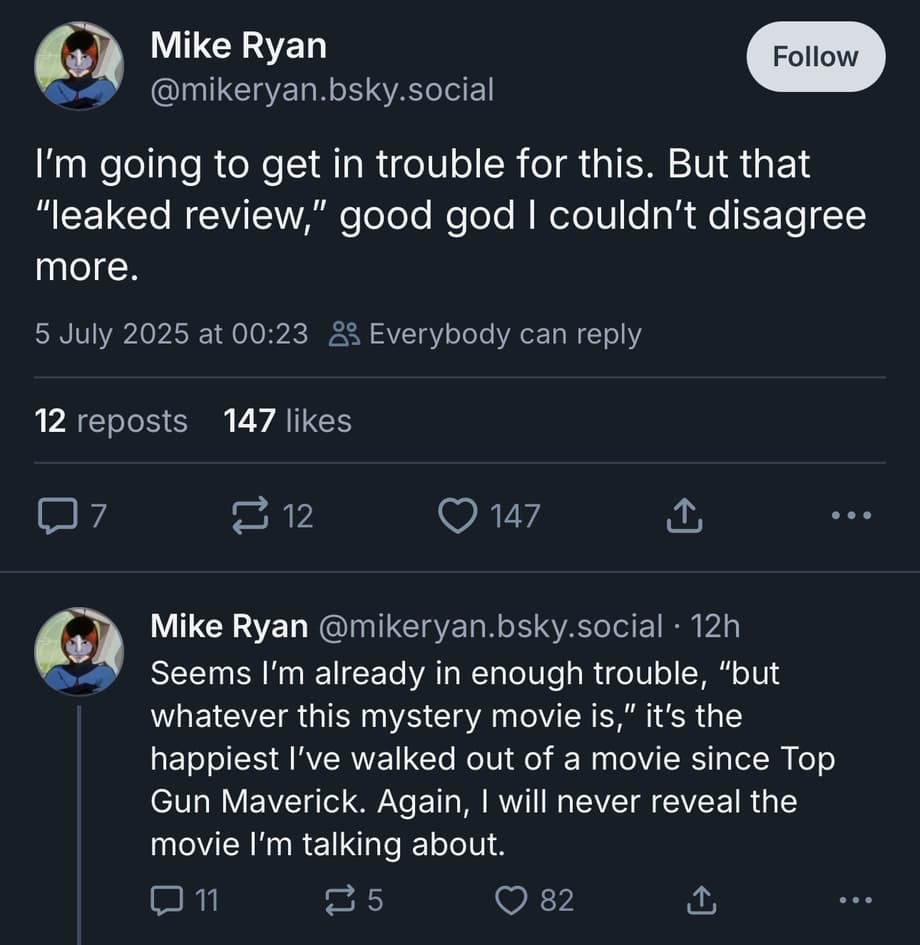Open Mike Ryan's avatar on the reply
Image resolution: width=920 pixels, height=945 pixels.
[x=78, y=651]
